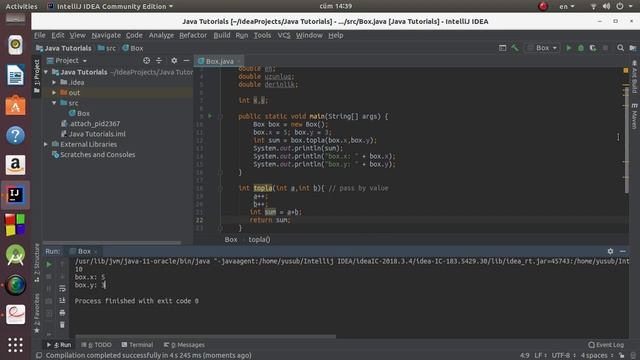Image resolution: width=640 pixels, height=360 pixels.
Task: Click the editor vertical scrollbar
Action: tap(626, 139)
